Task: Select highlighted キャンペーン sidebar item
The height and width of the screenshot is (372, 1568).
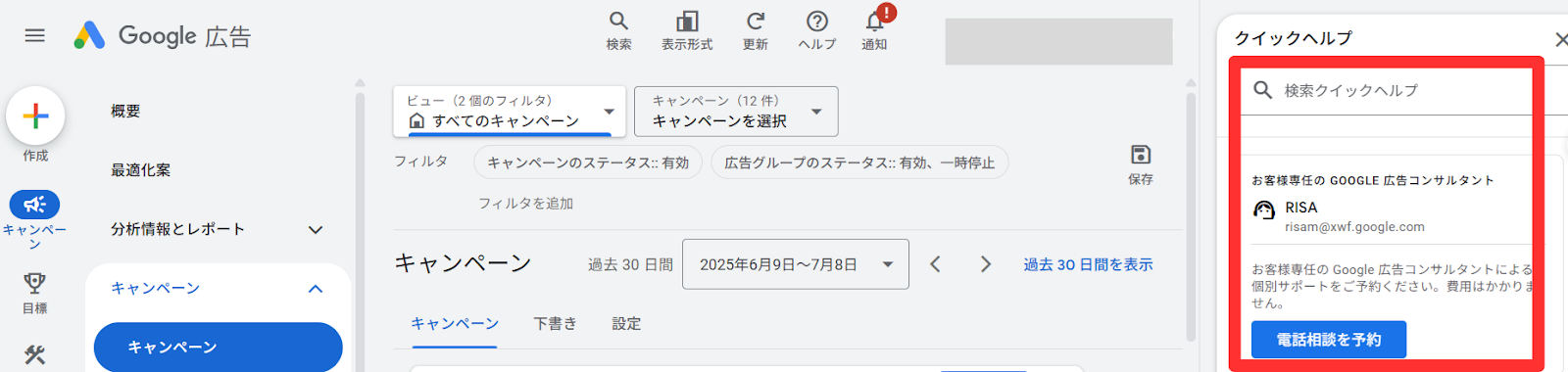Action: 218,347
